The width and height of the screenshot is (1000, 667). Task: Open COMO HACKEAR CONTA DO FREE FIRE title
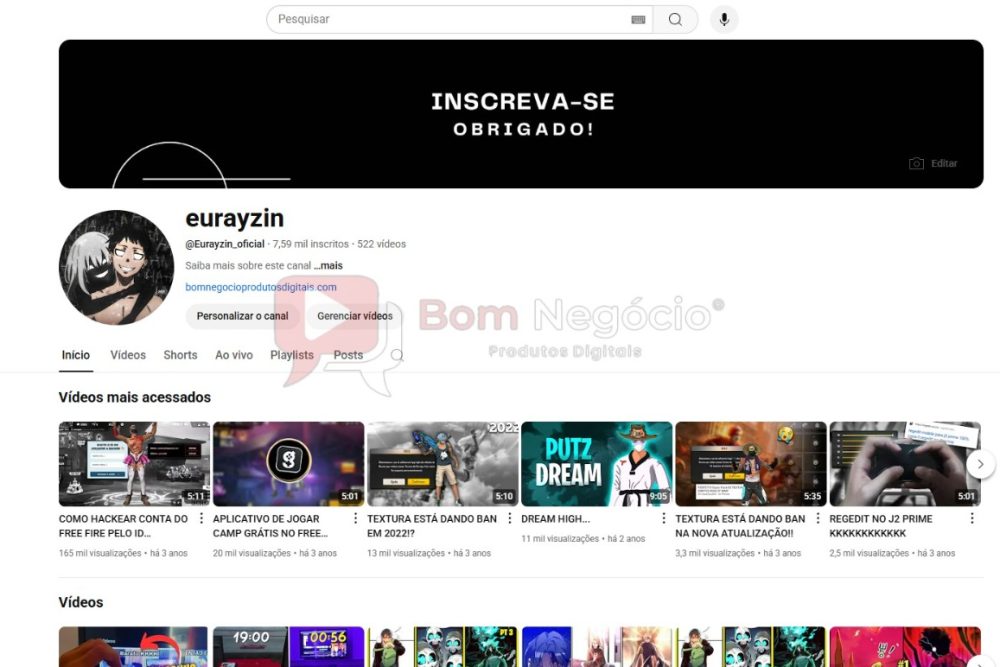coord(124,526)
